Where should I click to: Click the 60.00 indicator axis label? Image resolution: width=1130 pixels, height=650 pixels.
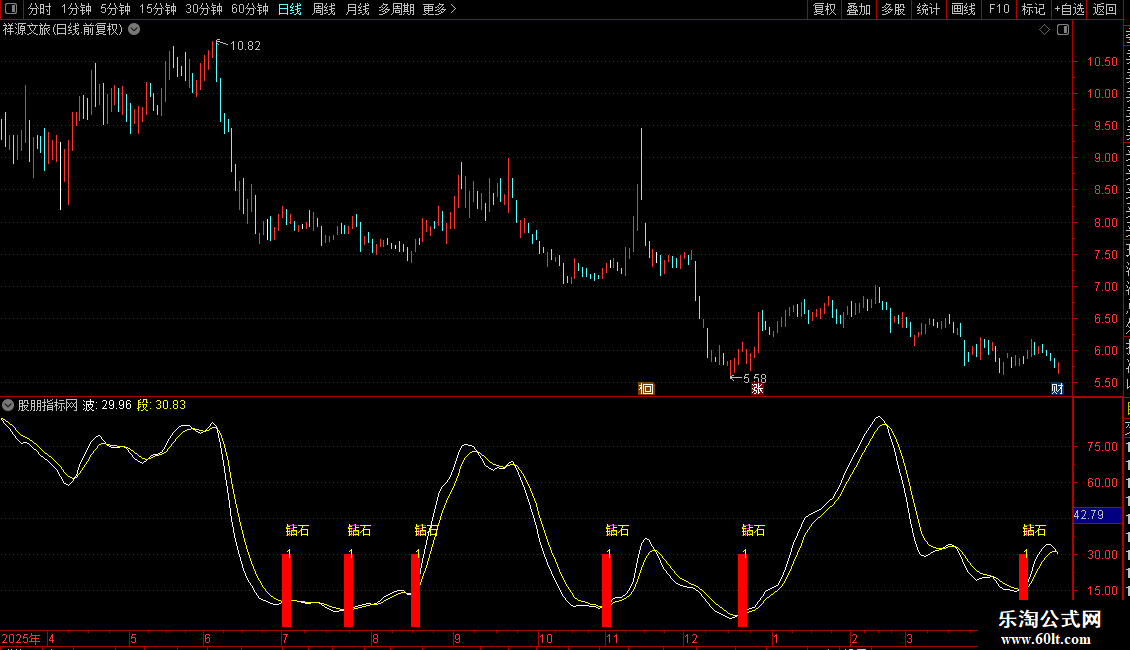click(1102, 483)
